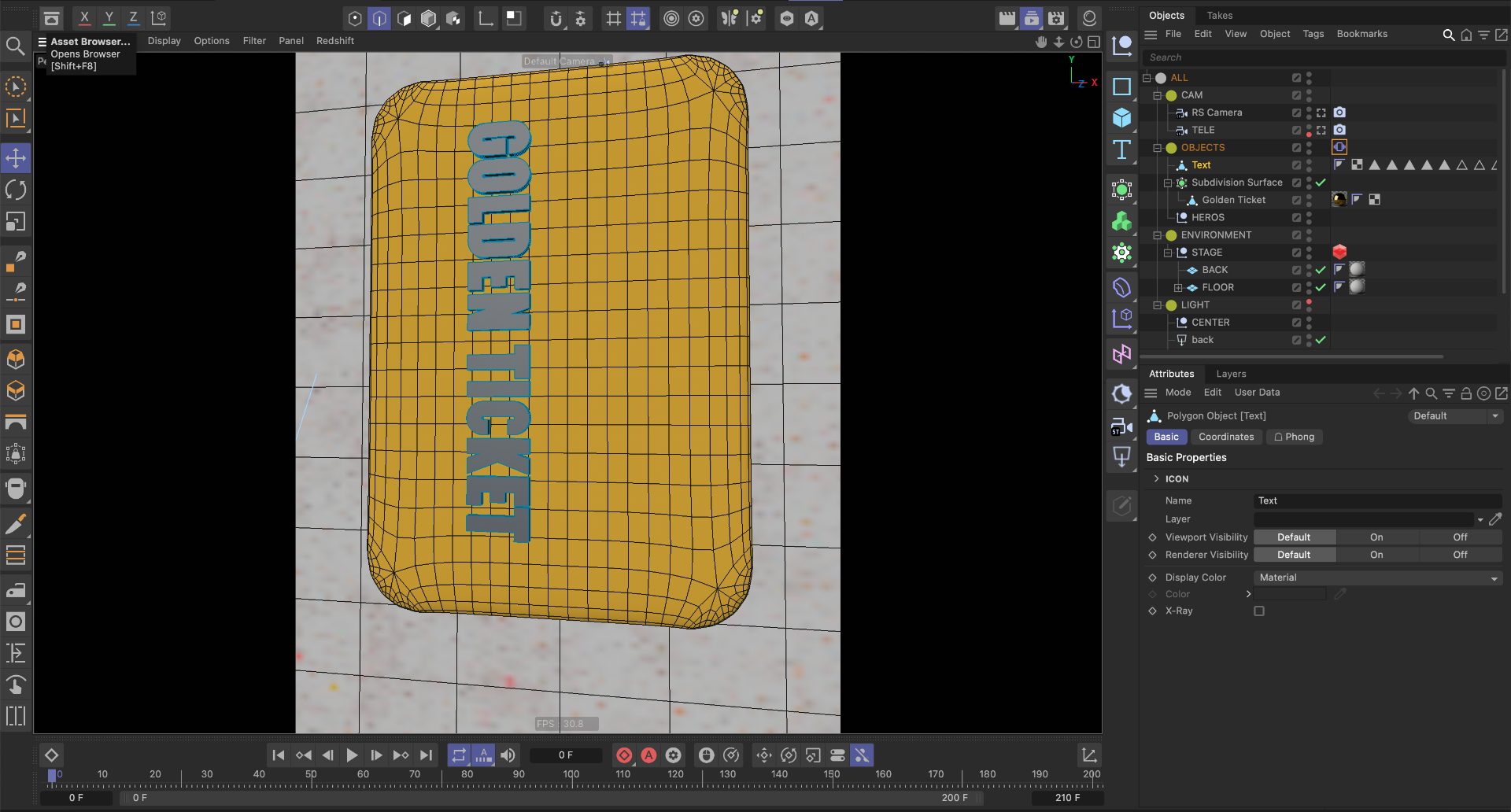
Task: Toggle Subdivision Surface enable checkmark
Action: [1321, 183]
